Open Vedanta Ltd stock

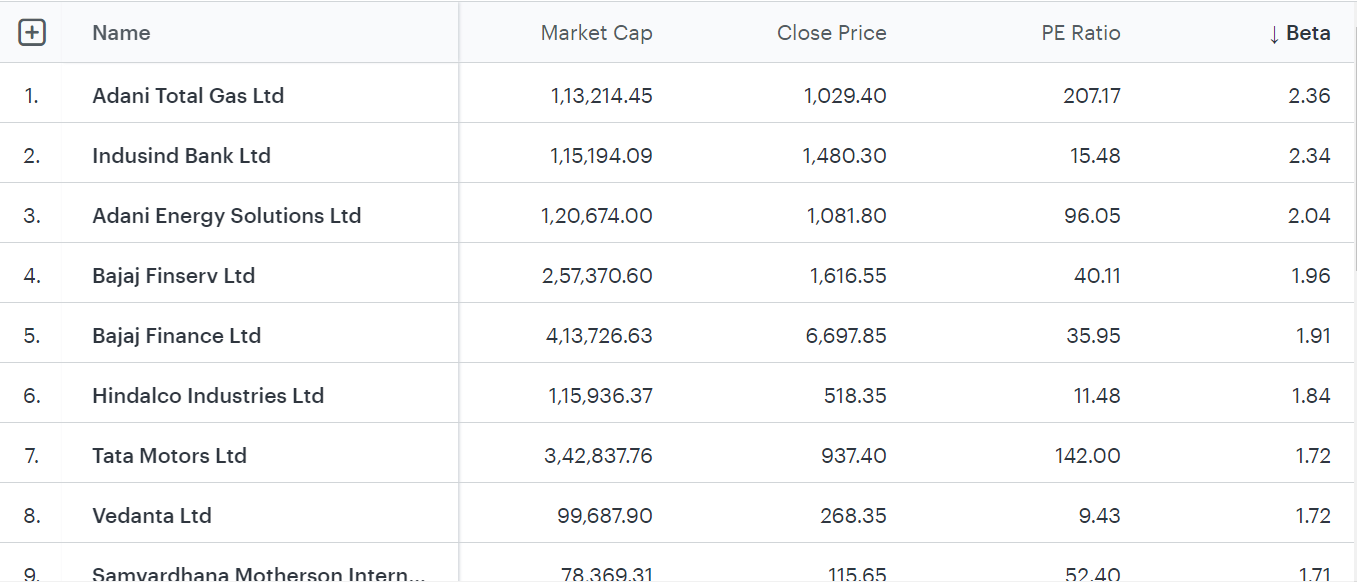[152, 516]
